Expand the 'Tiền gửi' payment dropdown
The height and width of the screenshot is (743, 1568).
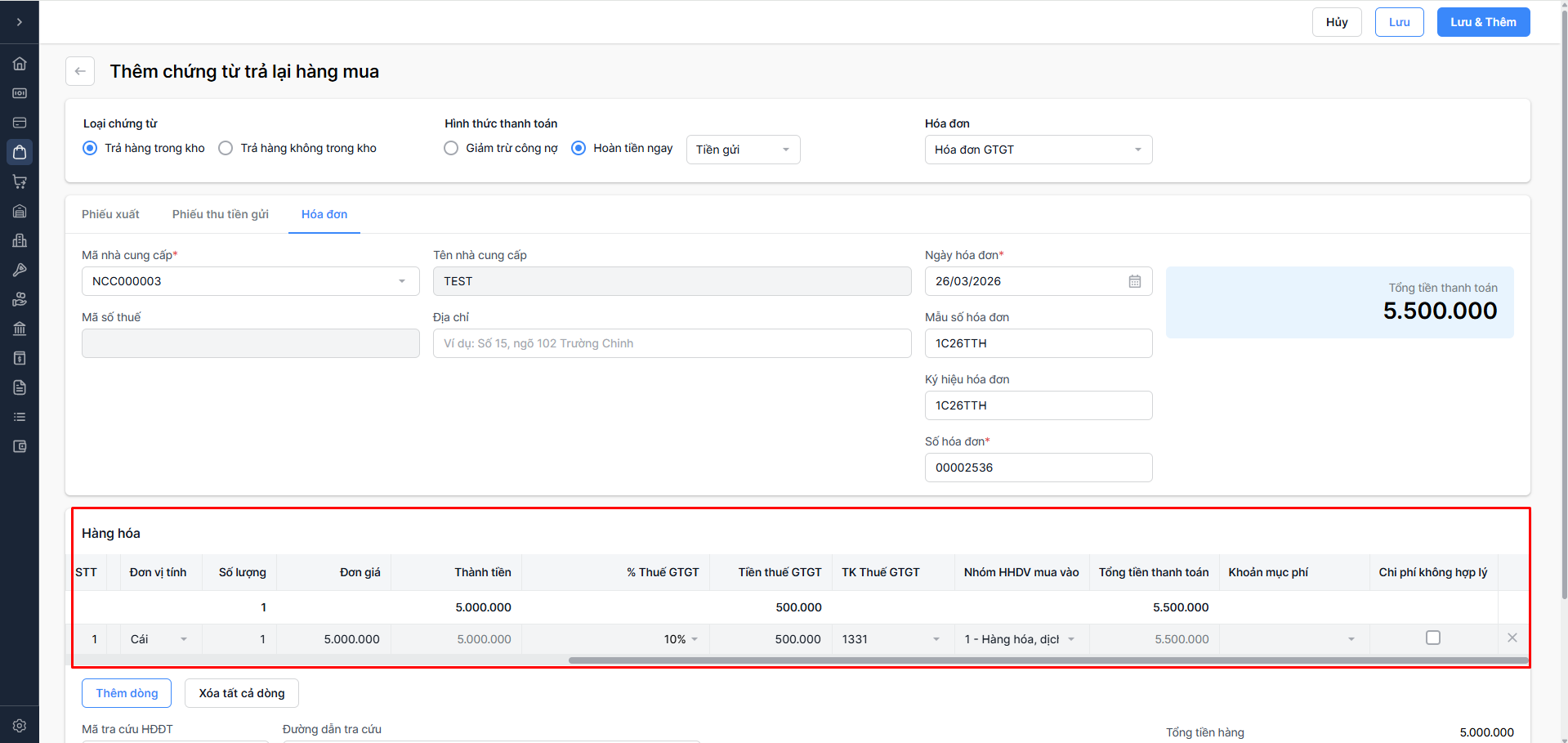(743, 150)
